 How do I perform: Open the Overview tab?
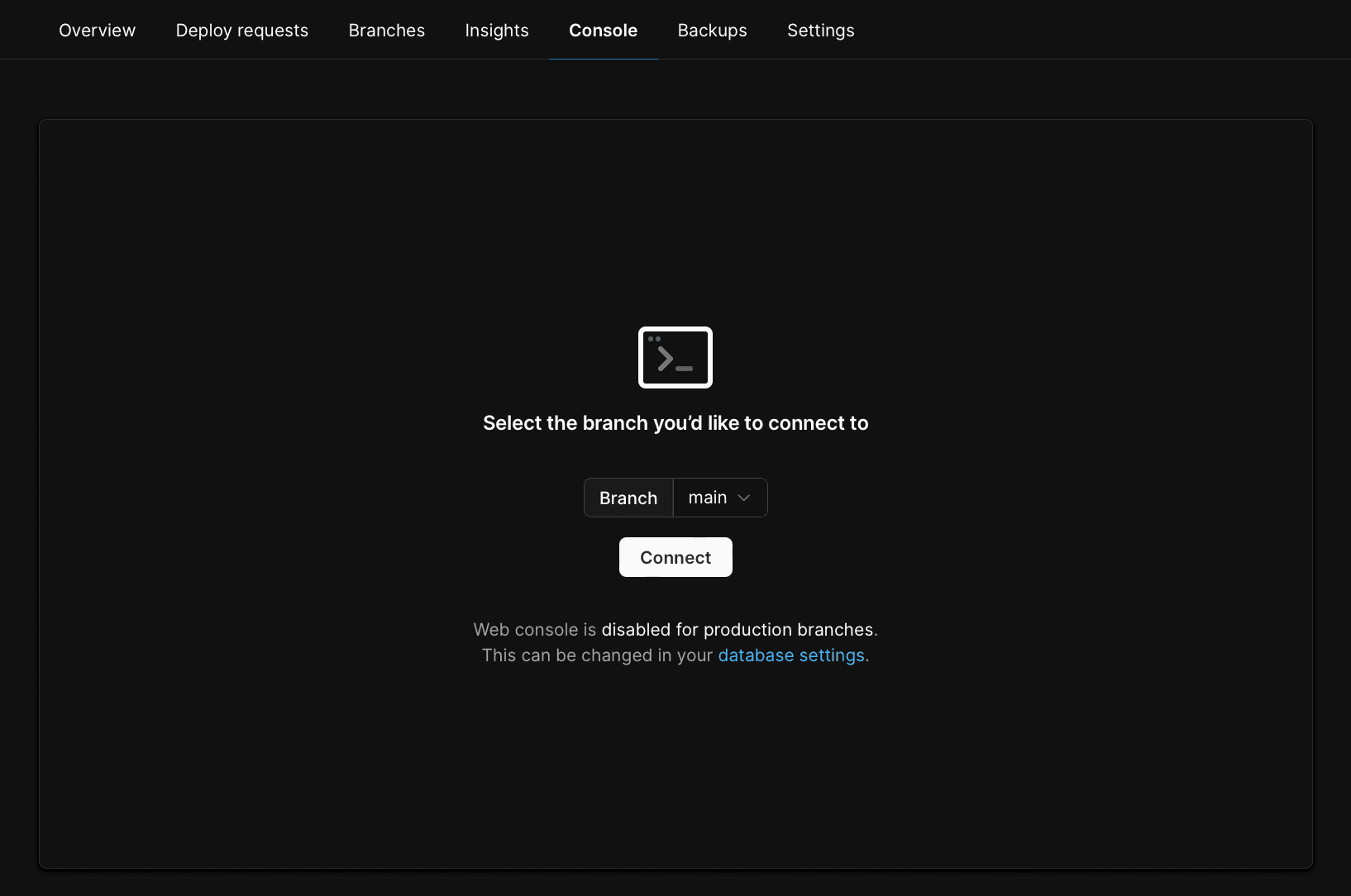tap(97, 31)
